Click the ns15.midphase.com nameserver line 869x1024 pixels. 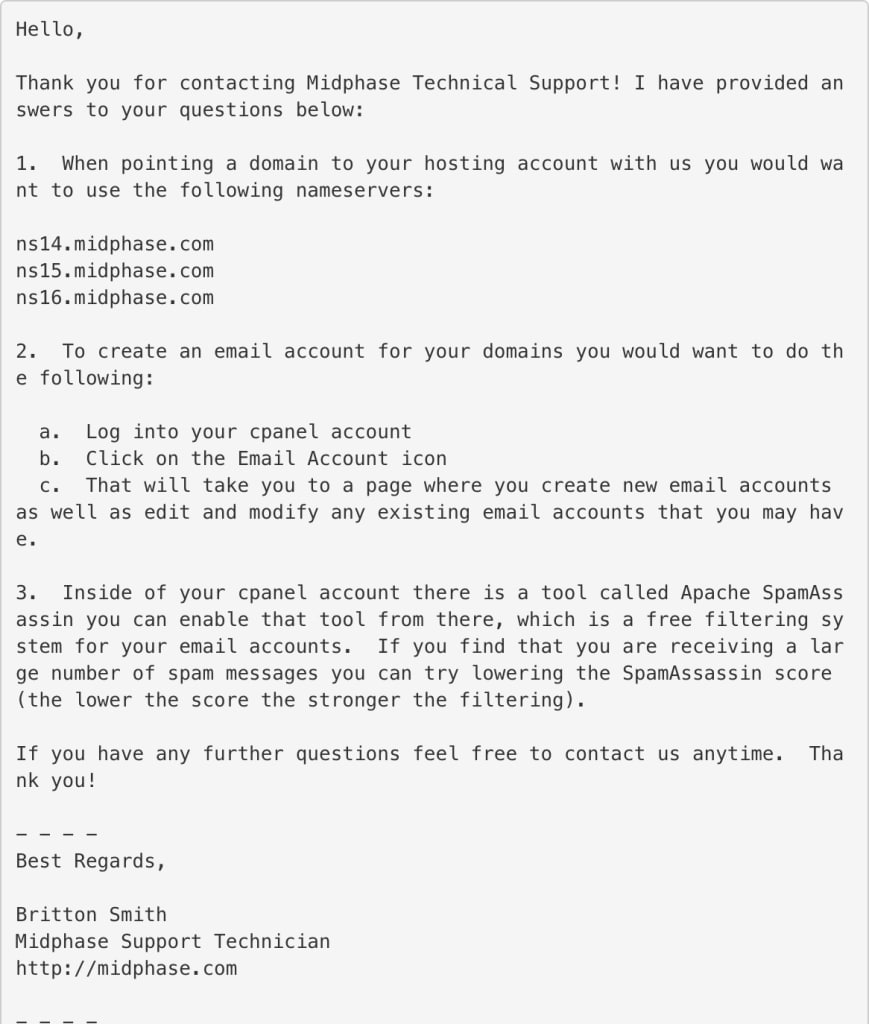114,271
